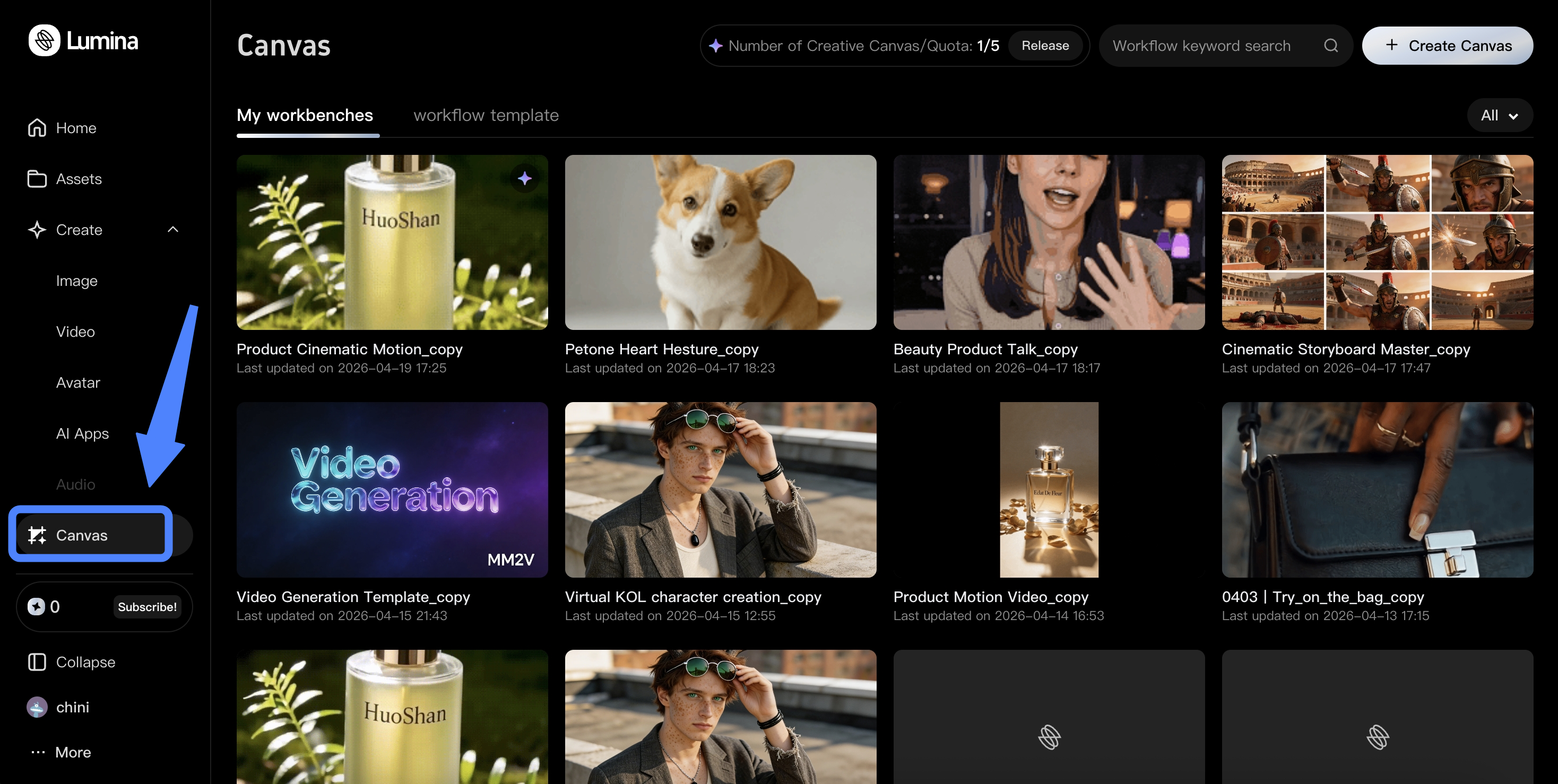
Task: Go to Video in sidebar
Action: click(75, 331)
